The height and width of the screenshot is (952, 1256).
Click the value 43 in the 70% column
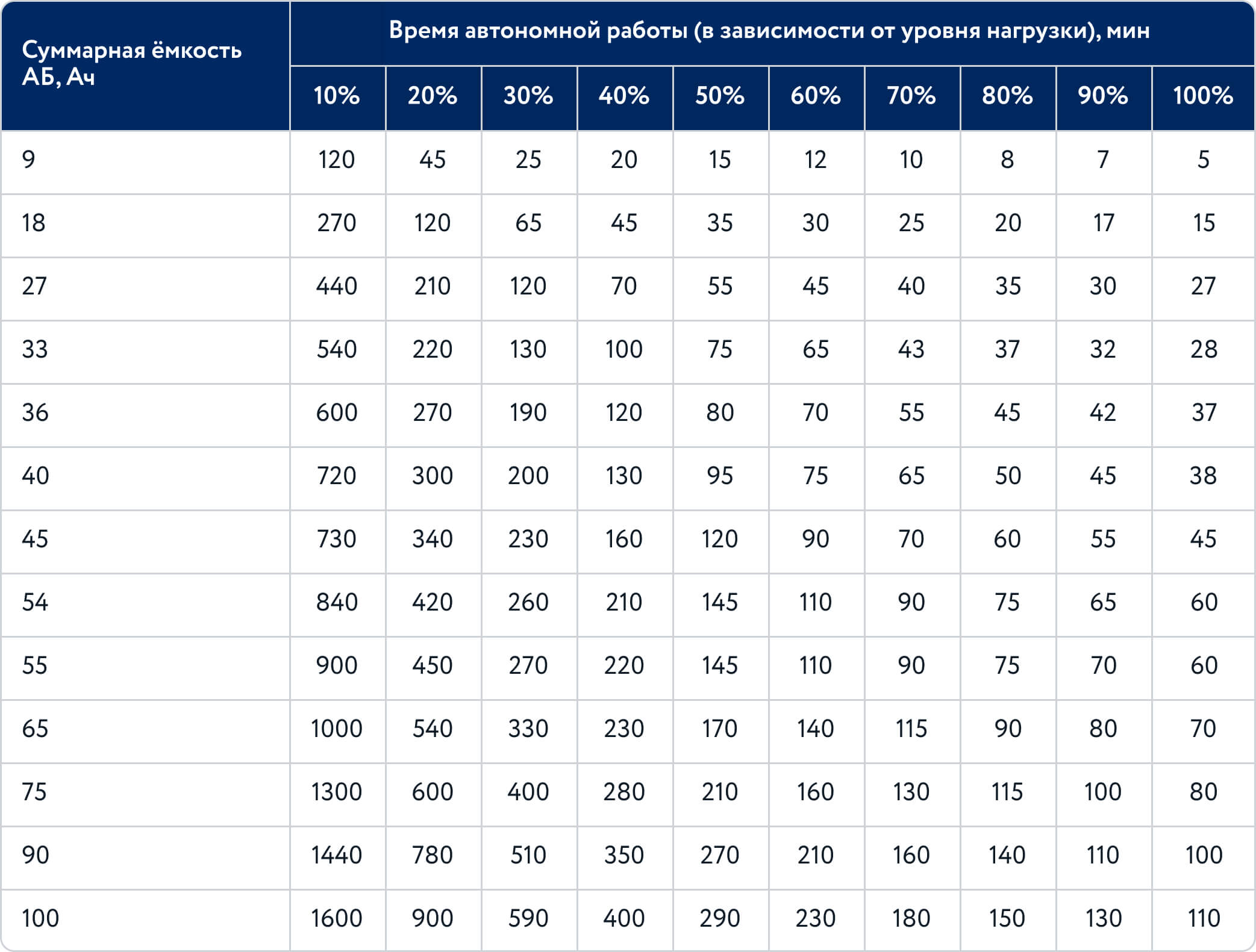coord(911,349)
